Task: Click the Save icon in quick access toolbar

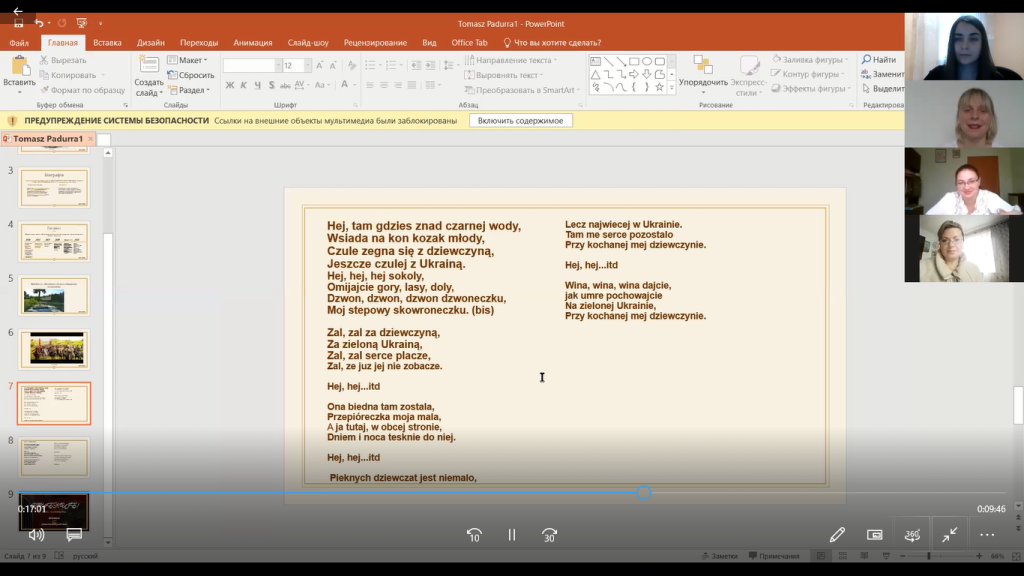Action: click(18, 24)
